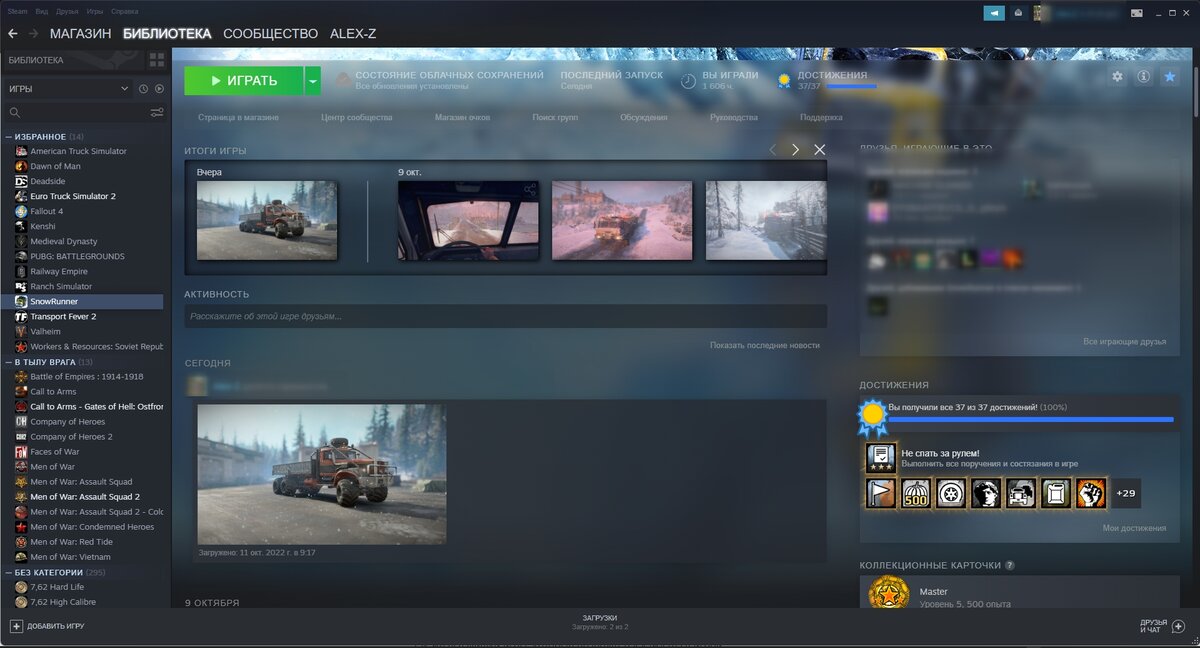
Task: Open the truck cabin interior screenshot
Action: [468, 220]
